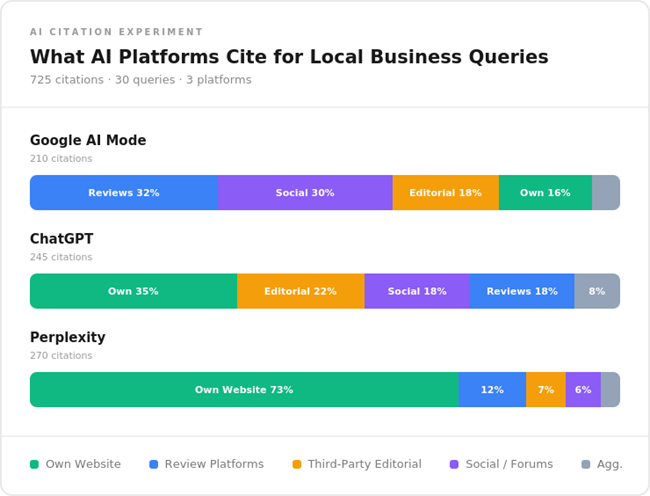Click the Google AI Mode heading

[x=88, y=140]
